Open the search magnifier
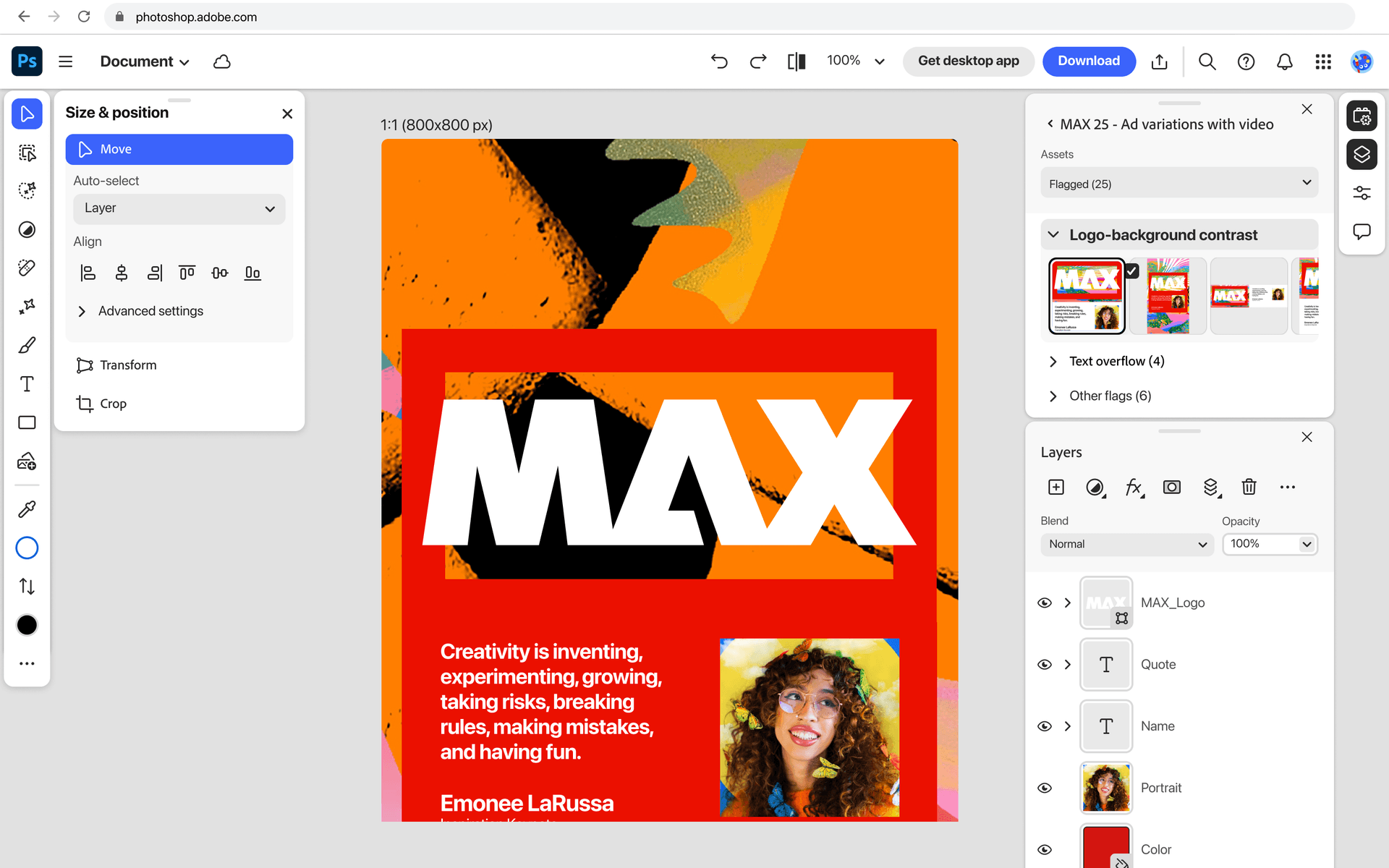 [x=1207, y=61]
